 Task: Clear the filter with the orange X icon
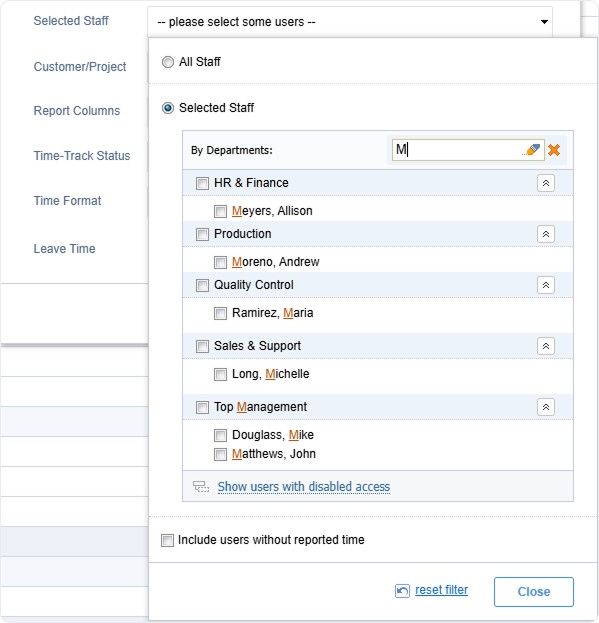554,150
